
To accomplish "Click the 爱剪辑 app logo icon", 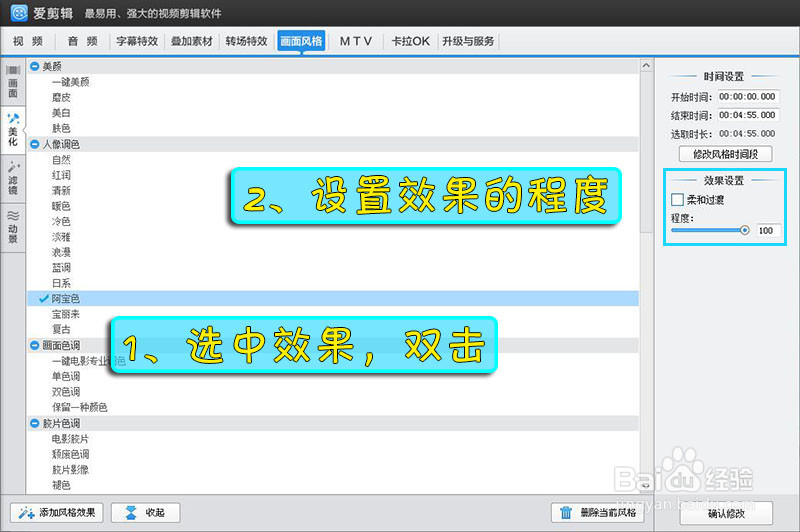I will 19,13.
